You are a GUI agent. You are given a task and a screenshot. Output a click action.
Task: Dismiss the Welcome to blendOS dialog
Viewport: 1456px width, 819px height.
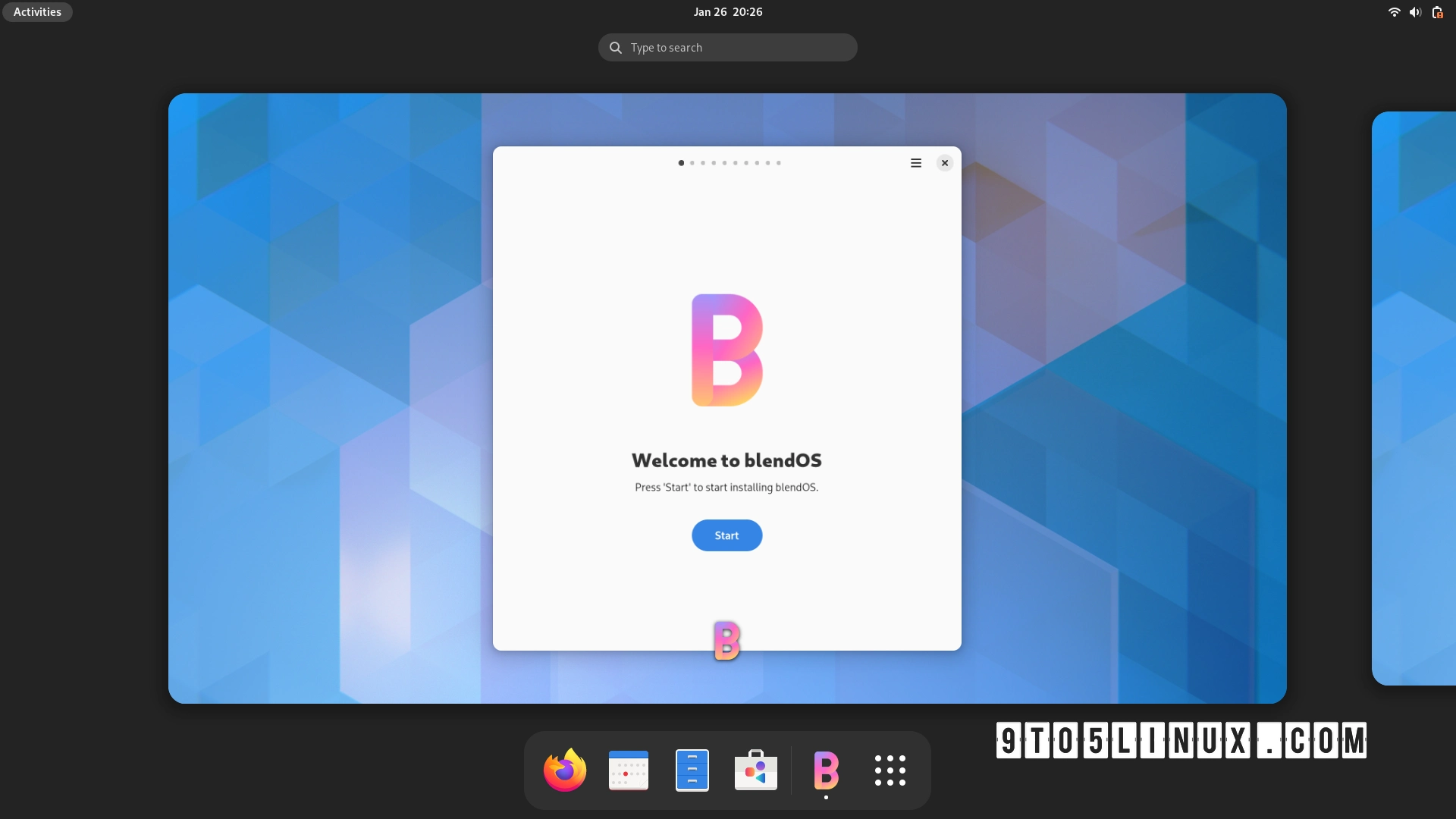click(944, 162)
